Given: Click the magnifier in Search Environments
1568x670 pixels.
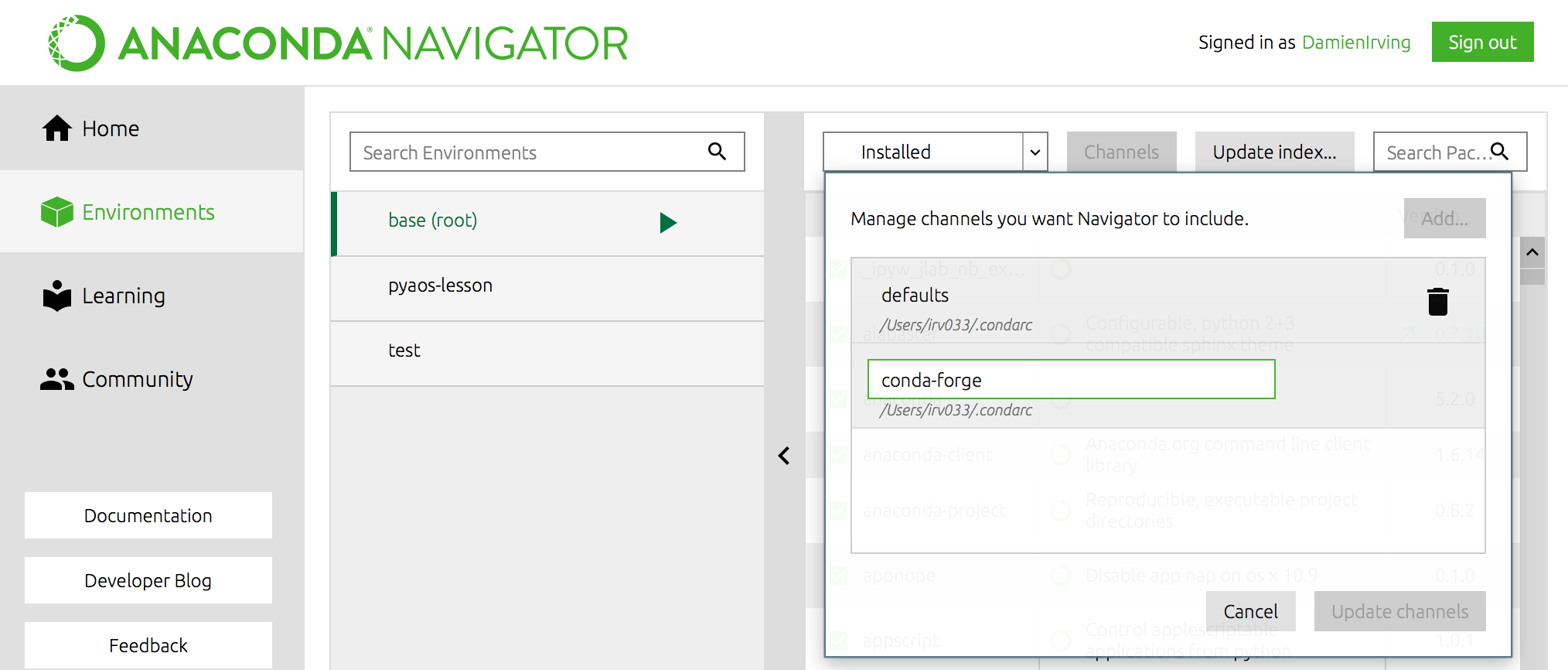Looking at the screenshot, I should [x=717, y=152].
